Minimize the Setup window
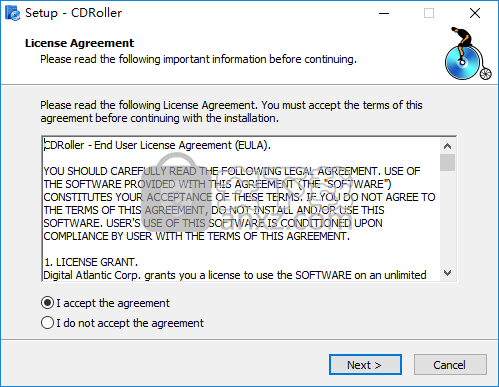 coord(384,13)
